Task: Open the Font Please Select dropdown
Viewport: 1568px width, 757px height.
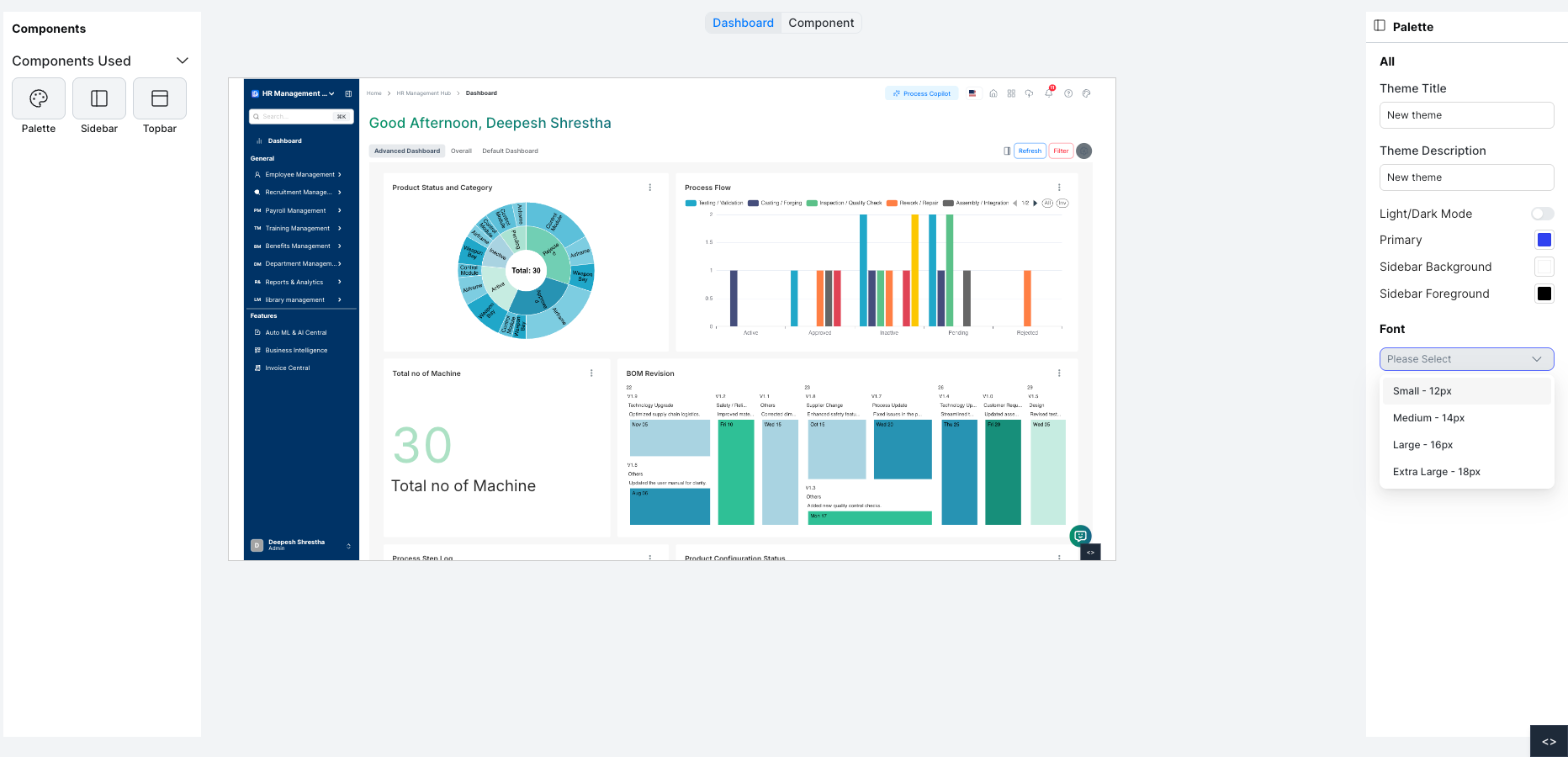Action: pos(1466,359)
